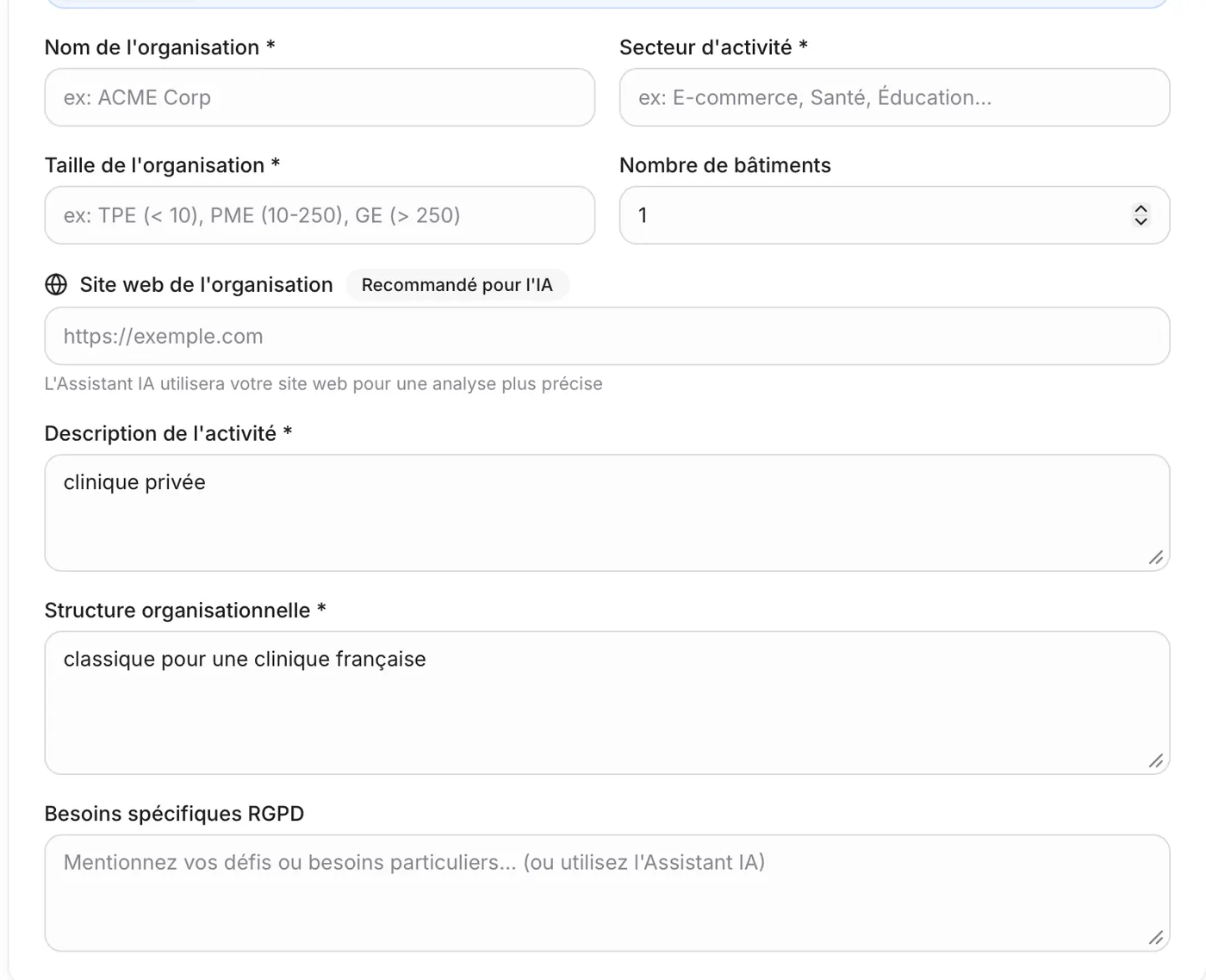Click the Nombre de bâtiments label
1206x980 pixels.
point(725,165)
